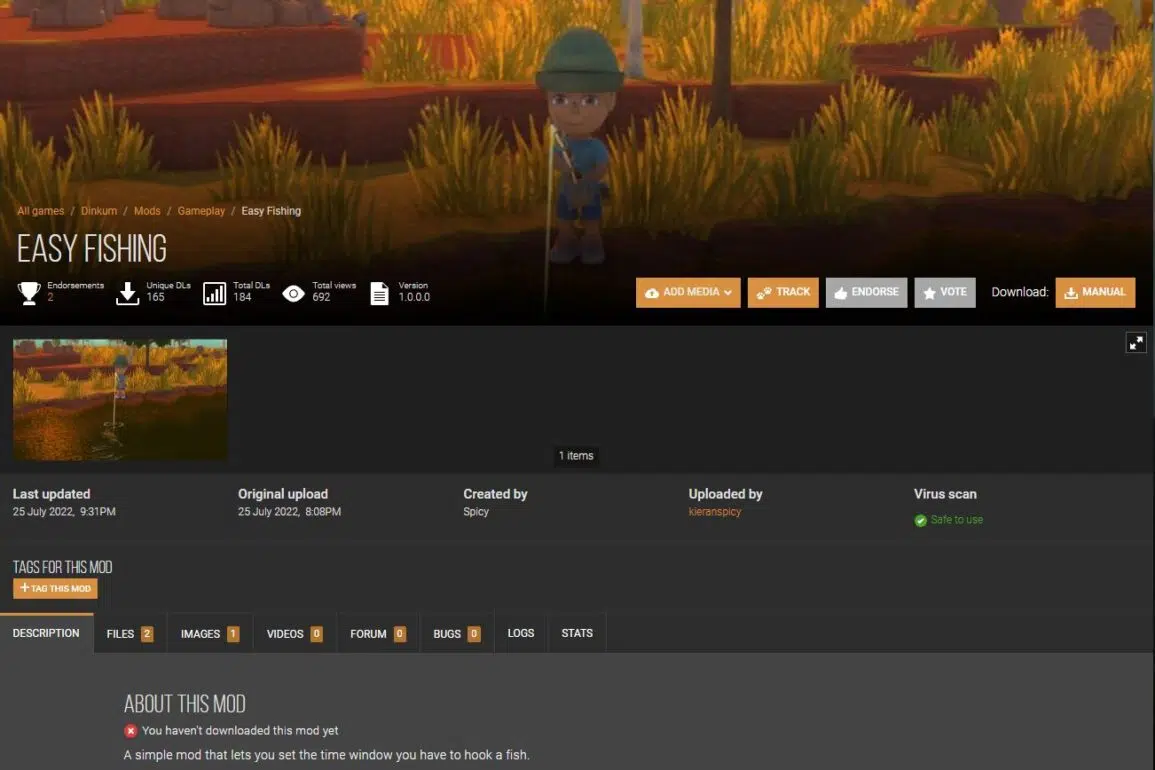Track this mod with the Track button
Image resolution: width=1155 pixels, height=770 pixels.
783,293
